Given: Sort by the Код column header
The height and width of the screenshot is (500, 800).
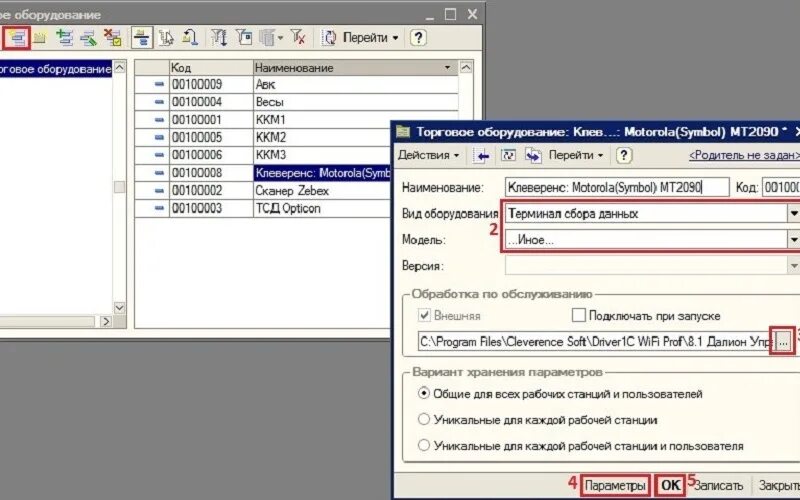Looking at the screenshot, I should (211, 67).
